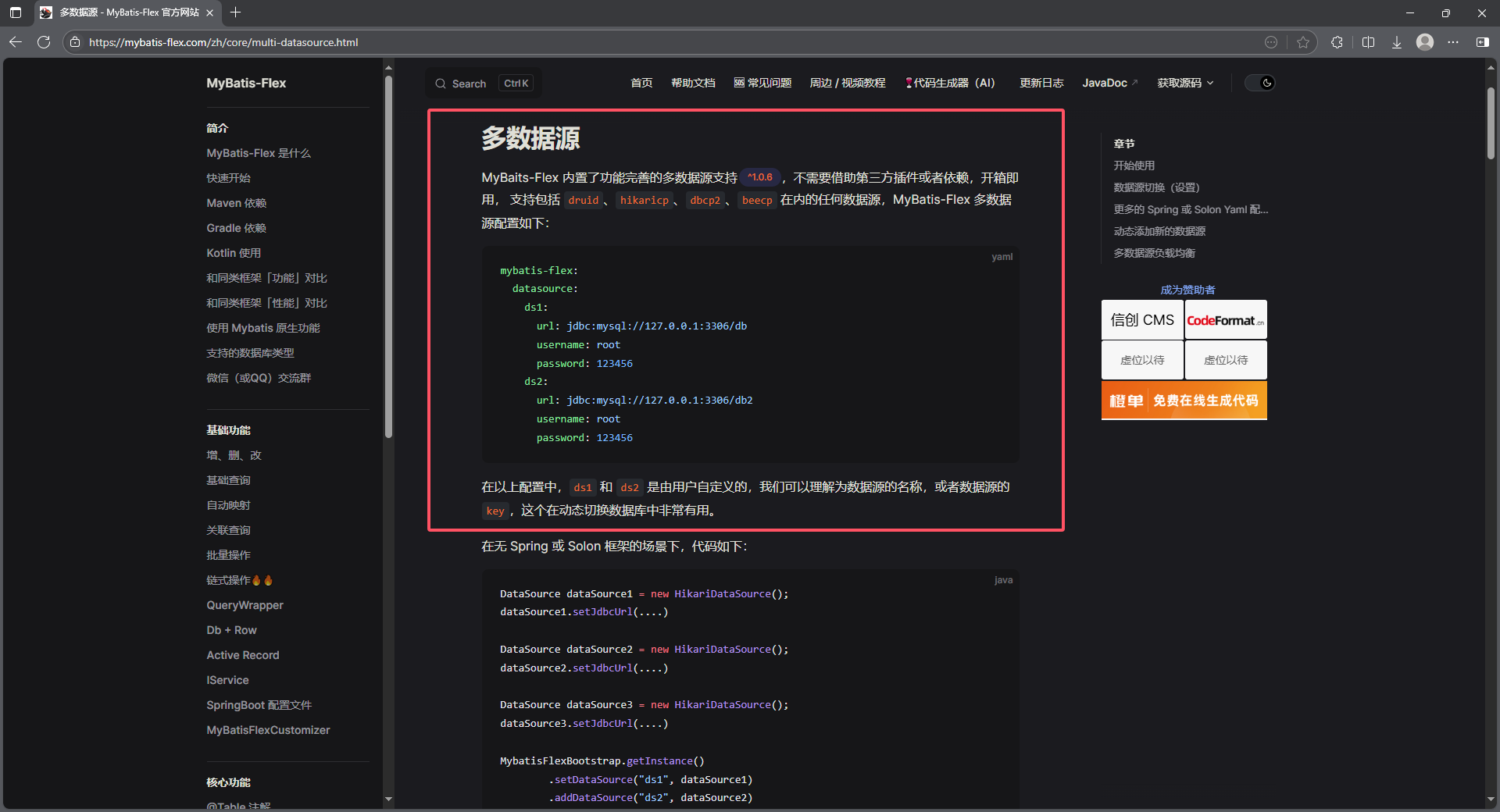Switch site theme with the dark mode toggle

tap(1259, 83)
